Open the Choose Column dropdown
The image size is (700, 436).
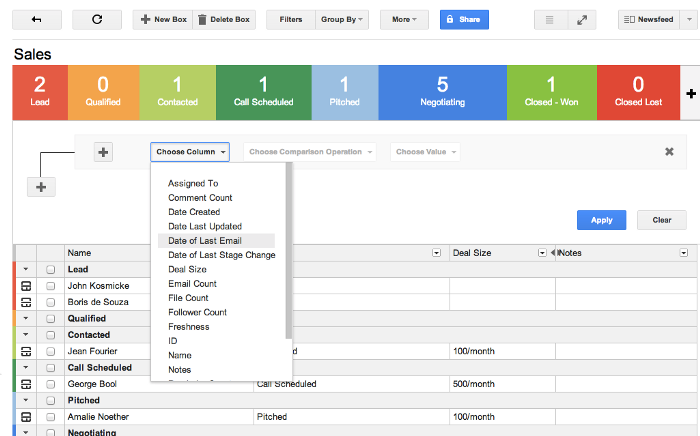190,152
